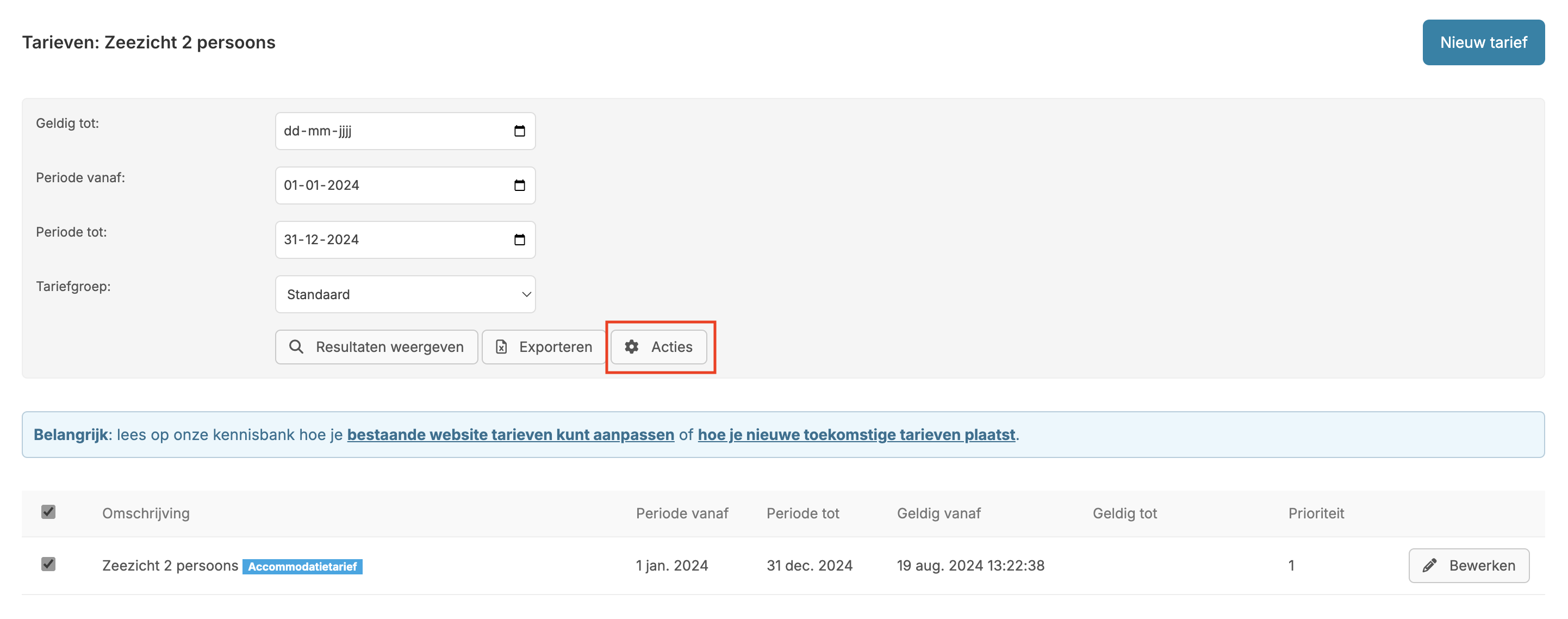Open calendar picker for Geldig tot
Viewport: 1568px width, 619px height.
[x=519, y=131]
